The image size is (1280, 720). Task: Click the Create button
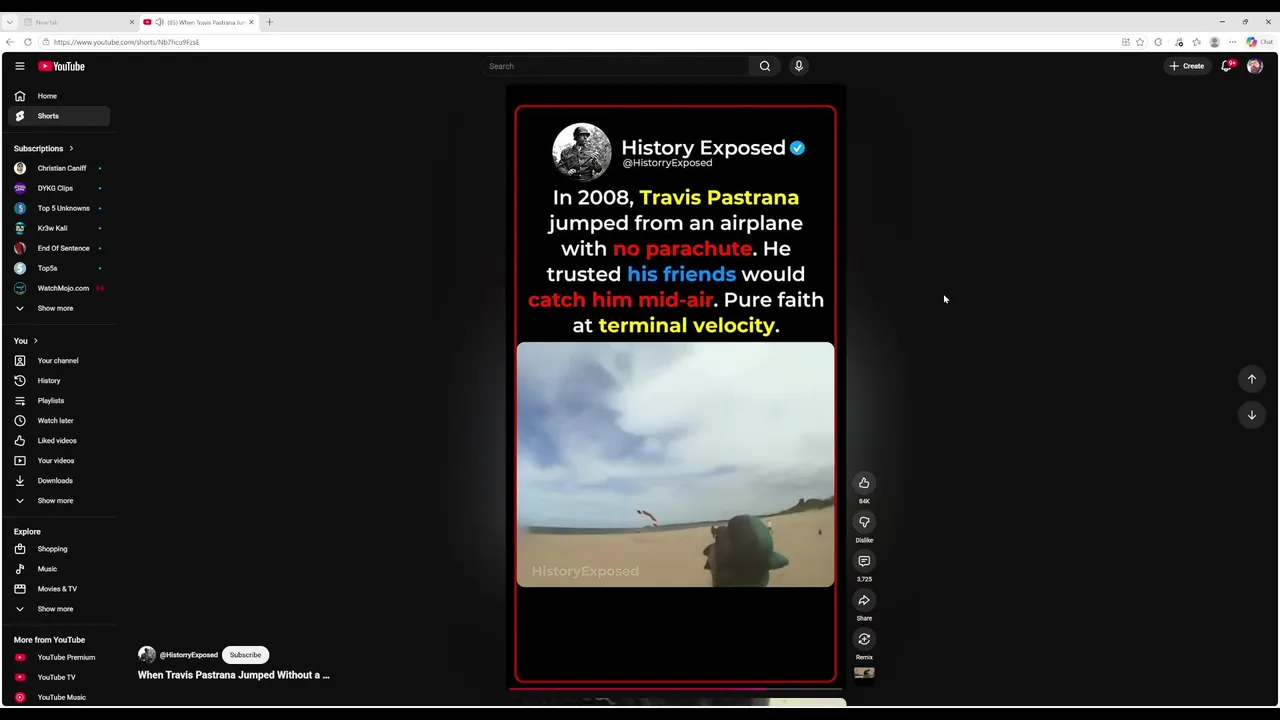(x=1187, y=66)
